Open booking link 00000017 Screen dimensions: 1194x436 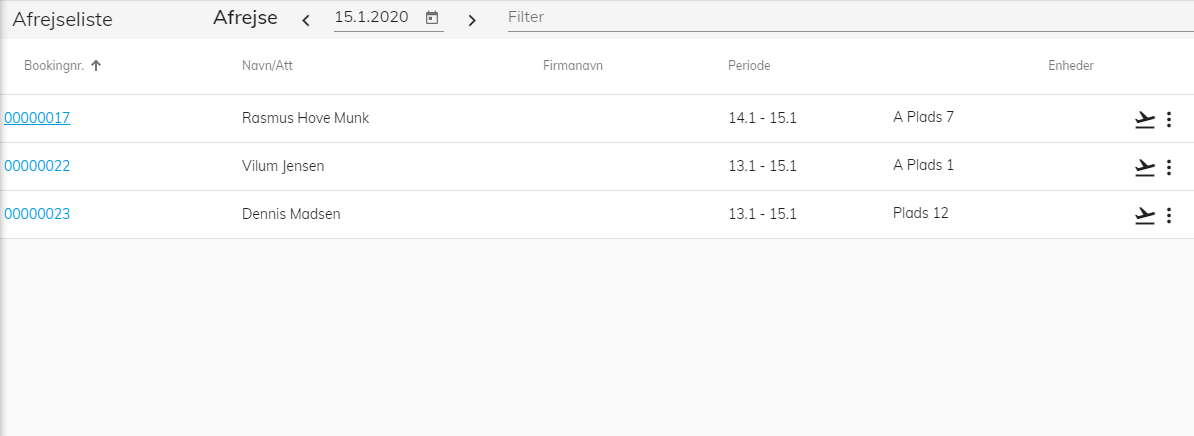click(37, 118)
